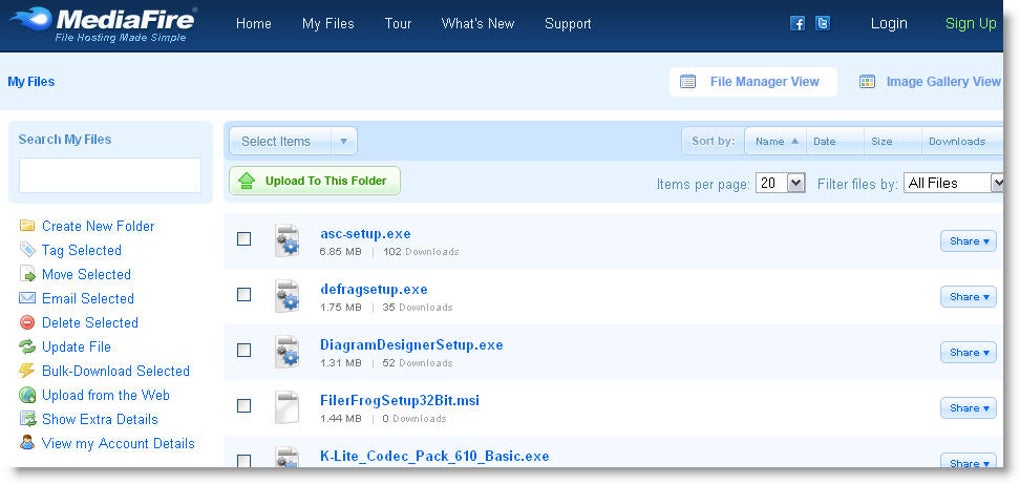1020x484 pixels.
Task: Open the defragsetup.exe file link
Action: point(374,289)
